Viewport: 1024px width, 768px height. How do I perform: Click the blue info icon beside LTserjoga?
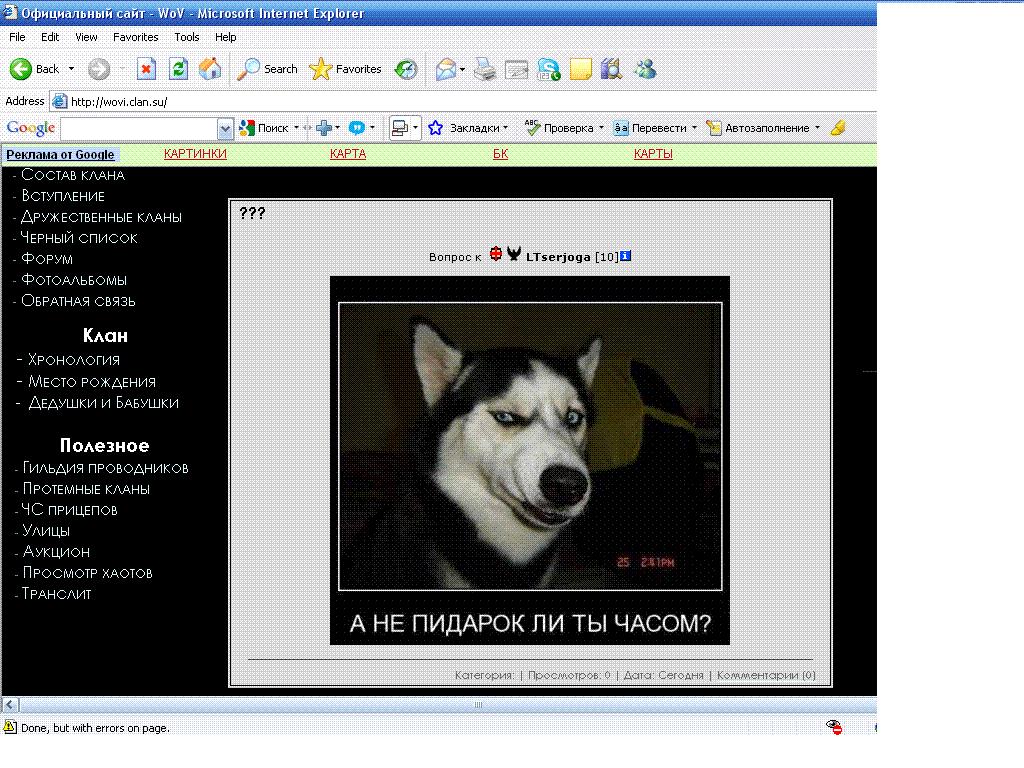(625, 256)
